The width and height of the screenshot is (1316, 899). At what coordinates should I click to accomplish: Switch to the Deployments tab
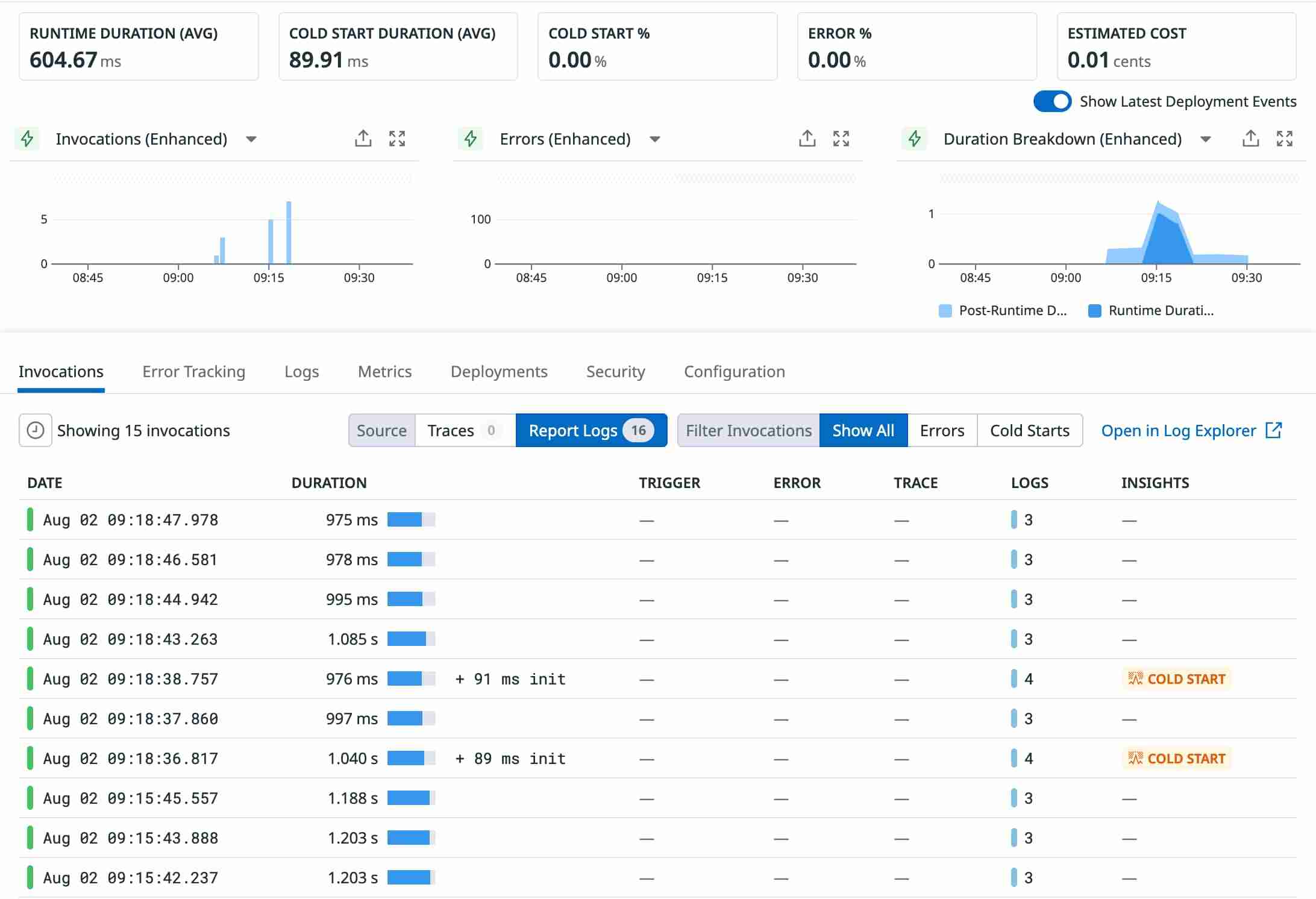498,371
